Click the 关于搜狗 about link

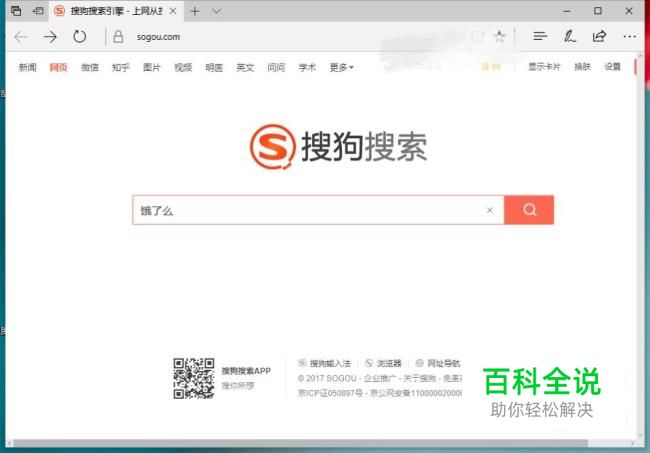pos(420,378)
